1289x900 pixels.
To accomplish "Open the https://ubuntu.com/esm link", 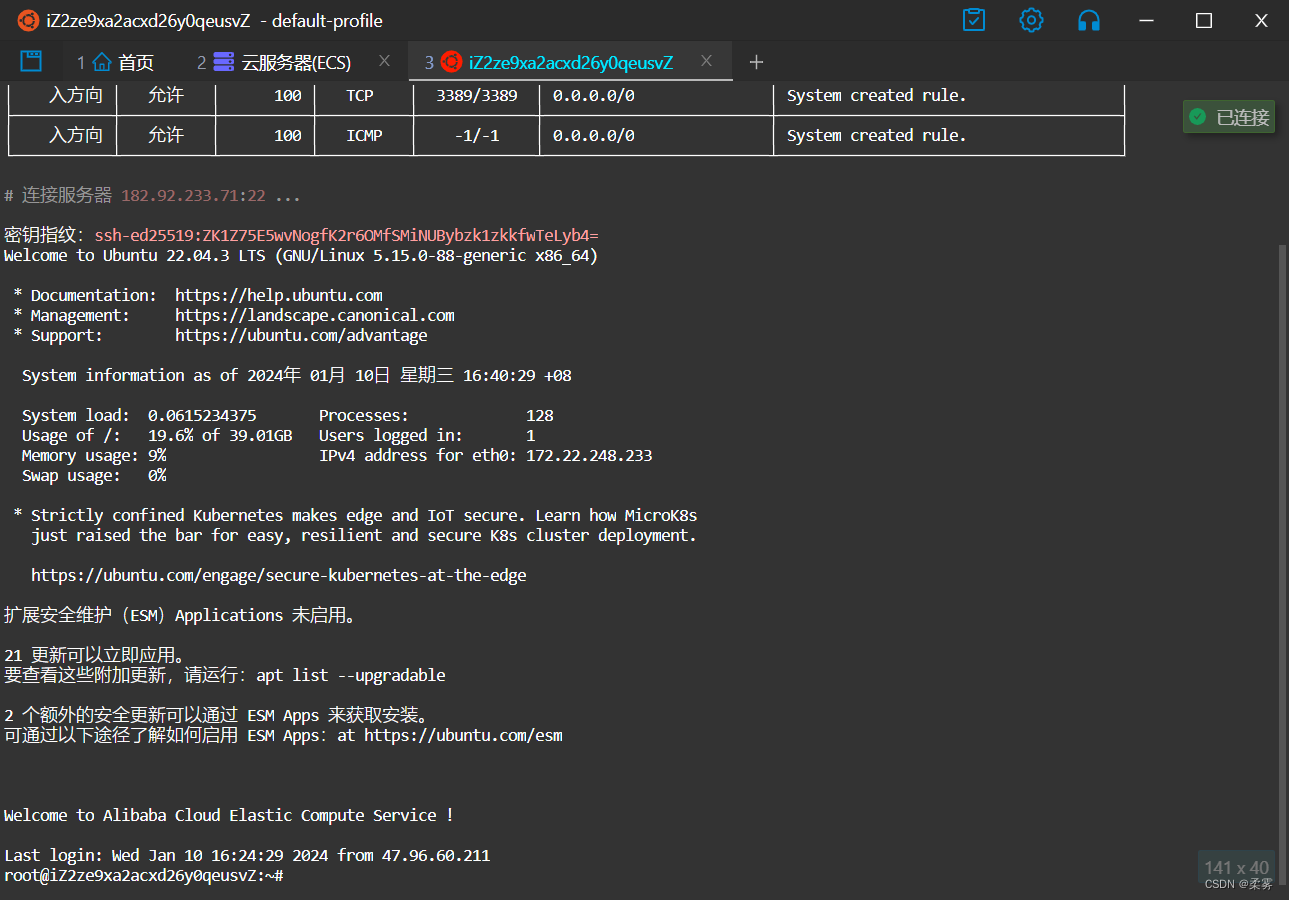I will tap(463, 735).
